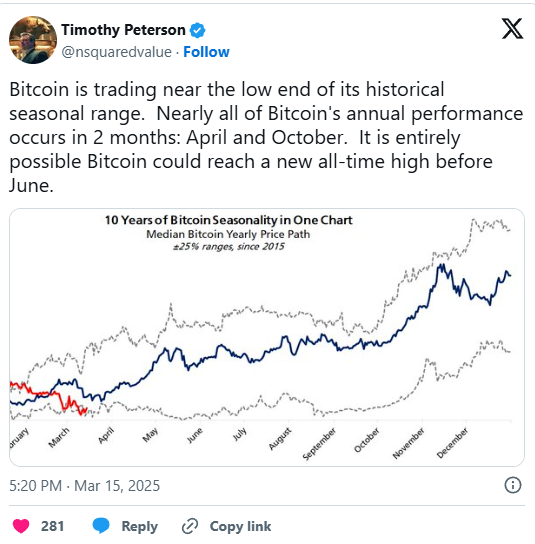535x544 pixels.
Task: Click the Reply text button
Action: (139, 526)
